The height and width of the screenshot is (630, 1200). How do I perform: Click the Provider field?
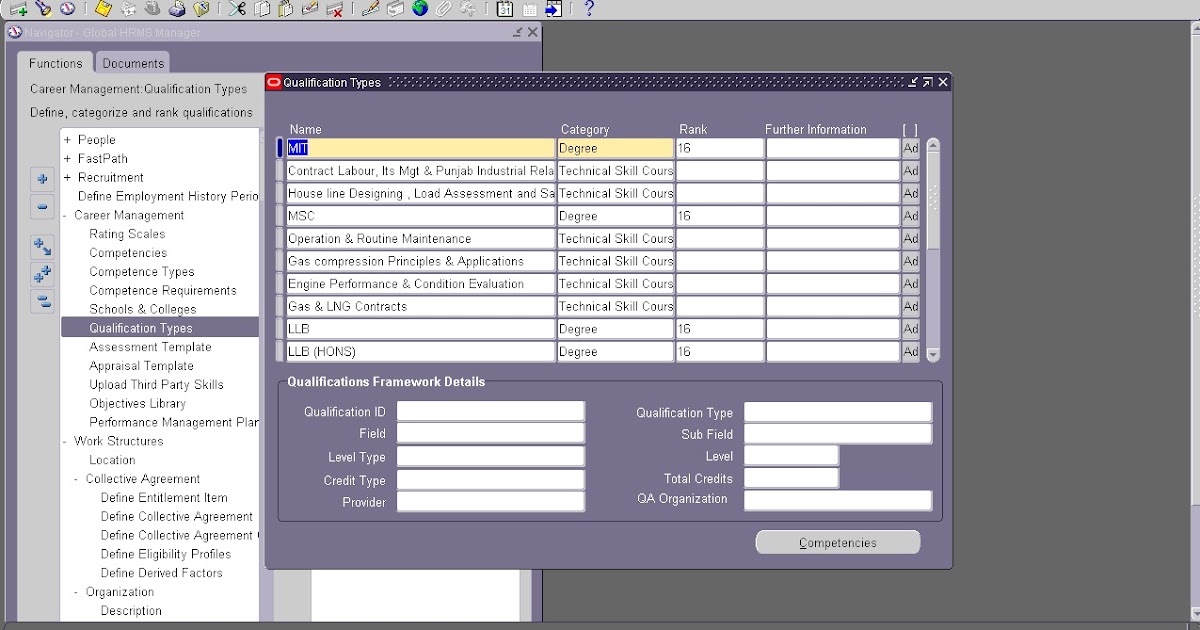tap(491, 502)
